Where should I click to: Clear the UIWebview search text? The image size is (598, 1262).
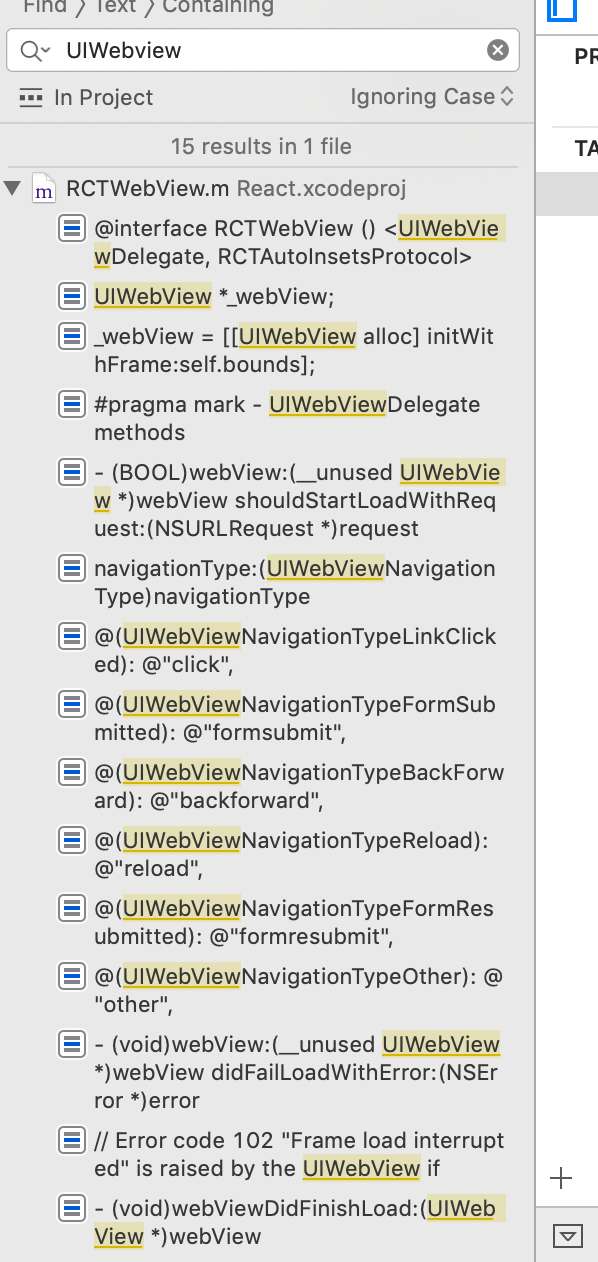pos(497,50)
